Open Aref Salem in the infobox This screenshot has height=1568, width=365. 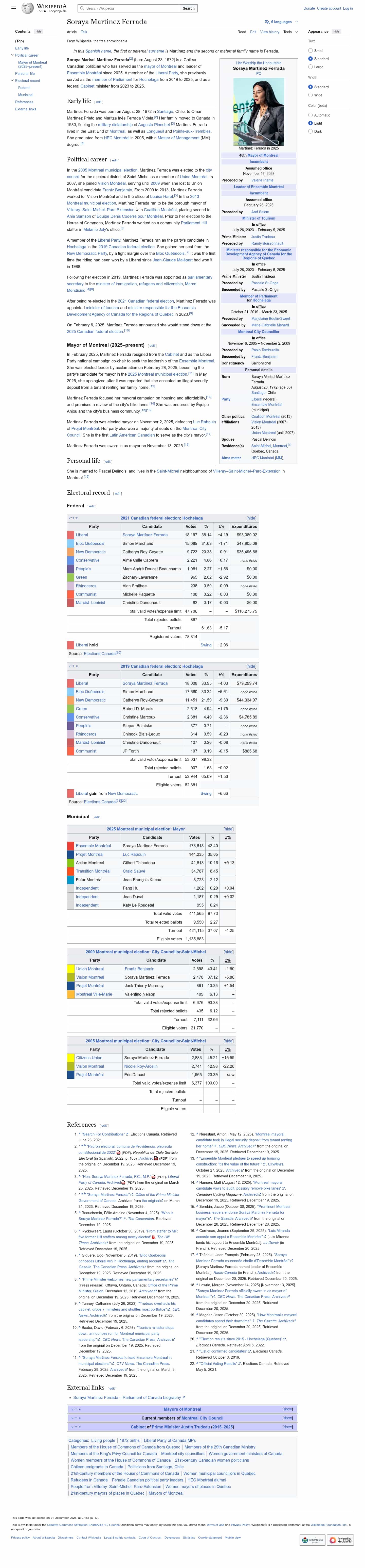[260, 212]
